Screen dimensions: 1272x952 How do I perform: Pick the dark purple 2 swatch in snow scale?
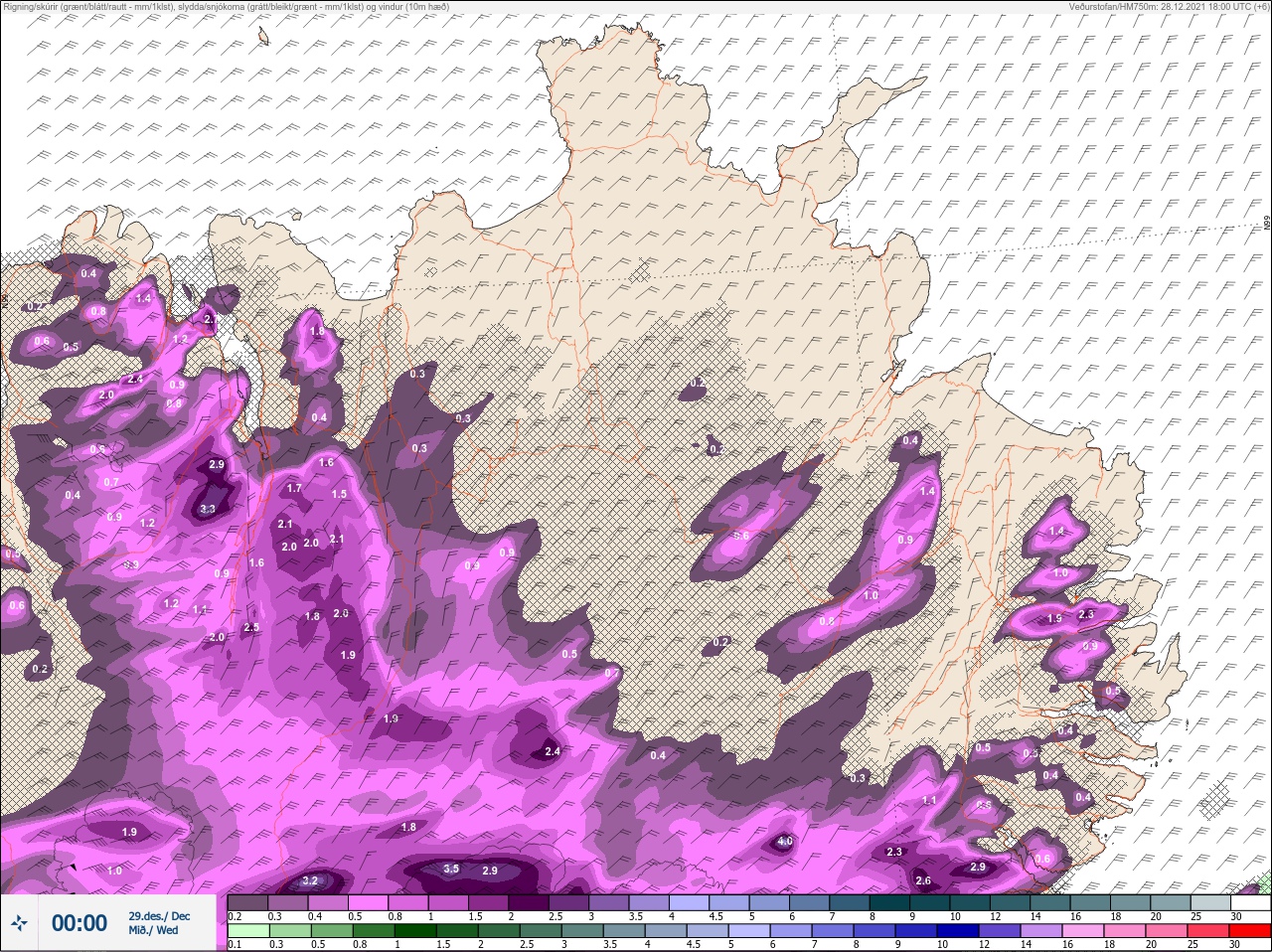click(530, 902)
